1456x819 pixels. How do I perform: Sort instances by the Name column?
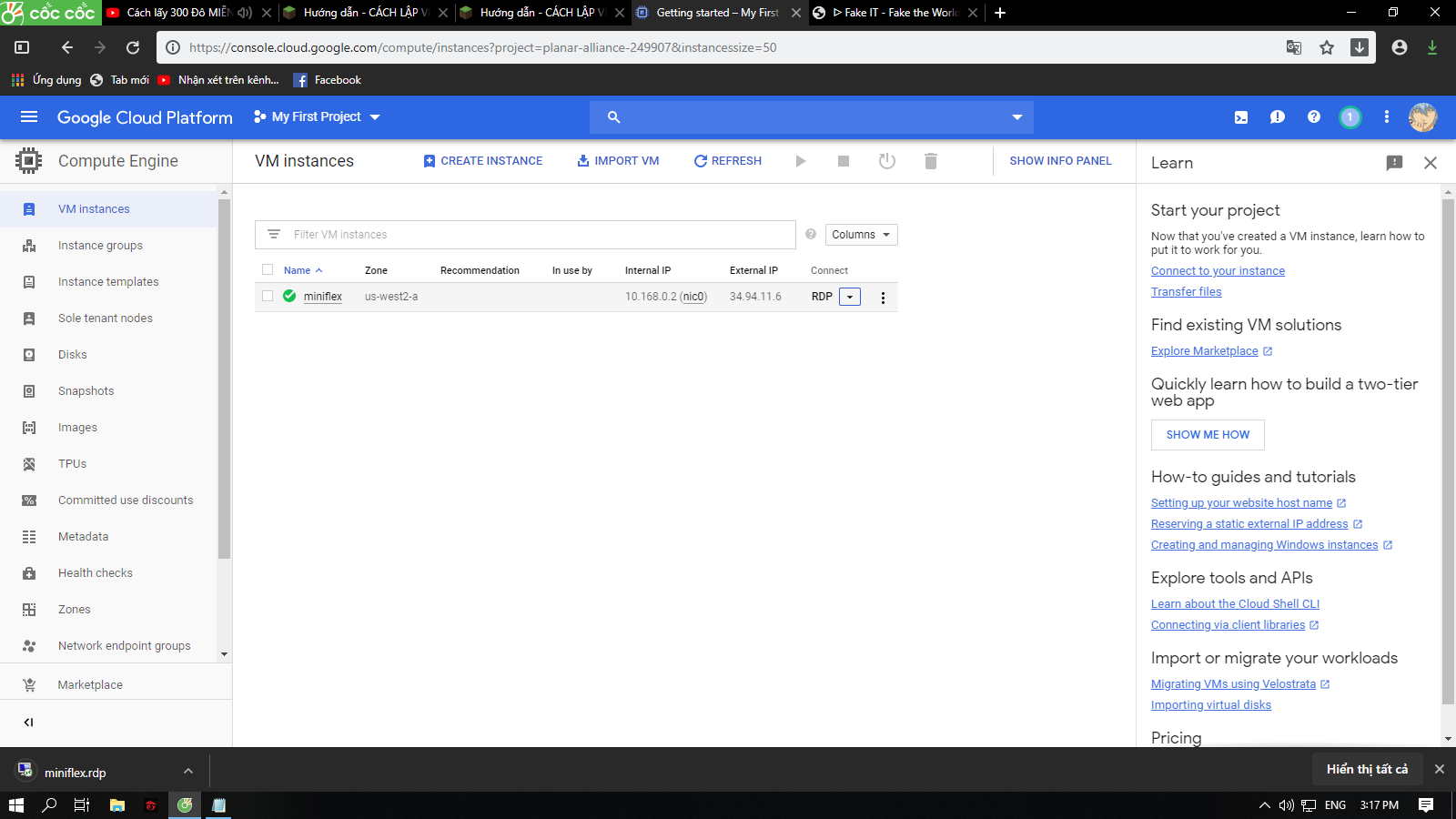pos(303,270)
